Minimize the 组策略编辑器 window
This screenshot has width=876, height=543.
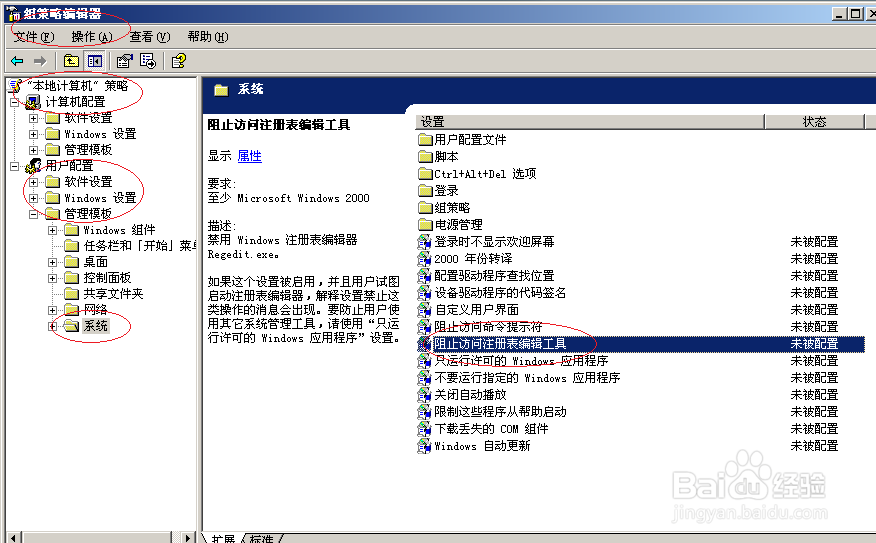[x=839, y=13]
